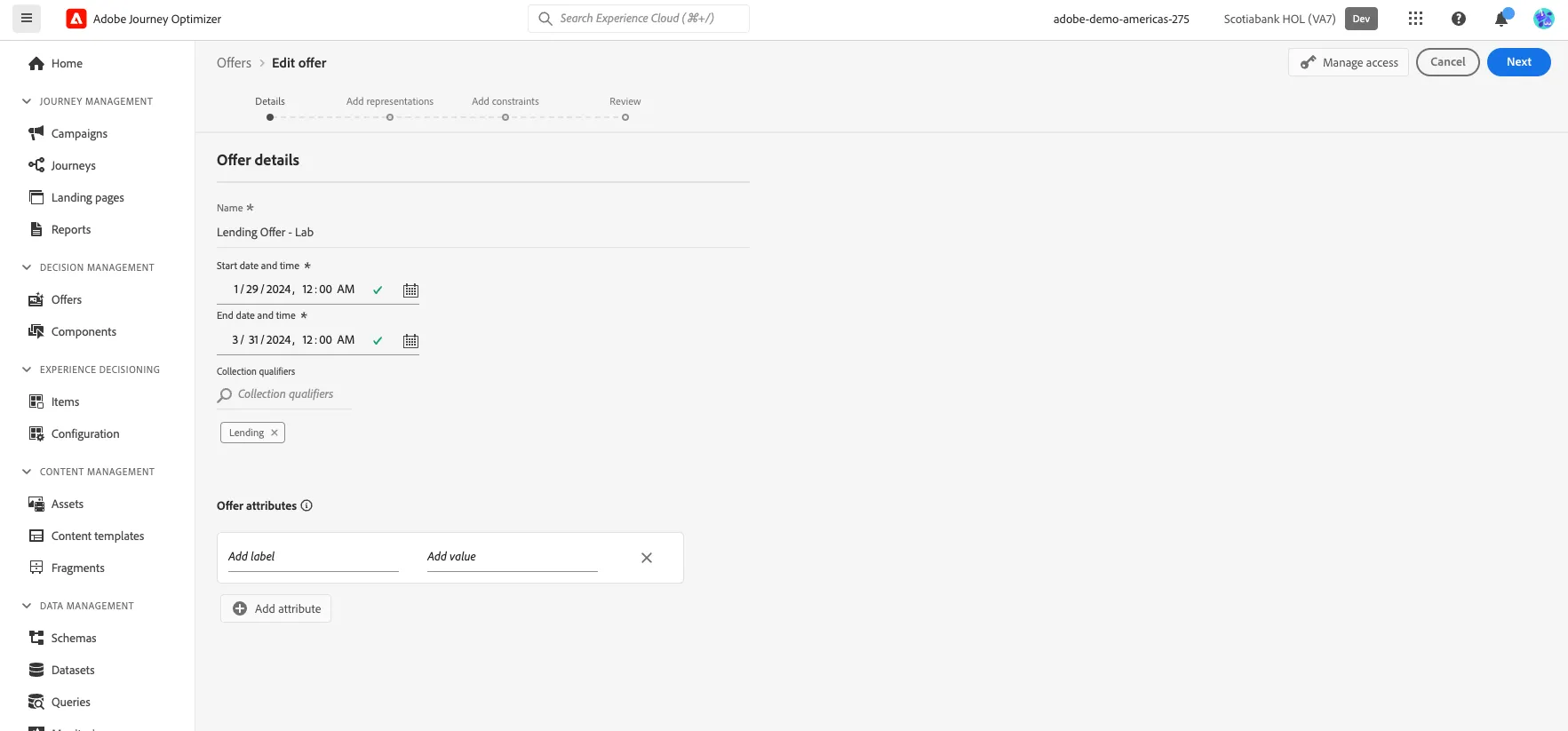Open Start date calendar picker
The image size is (1568, 731).
pyautogui.click(x=410, y=290)
